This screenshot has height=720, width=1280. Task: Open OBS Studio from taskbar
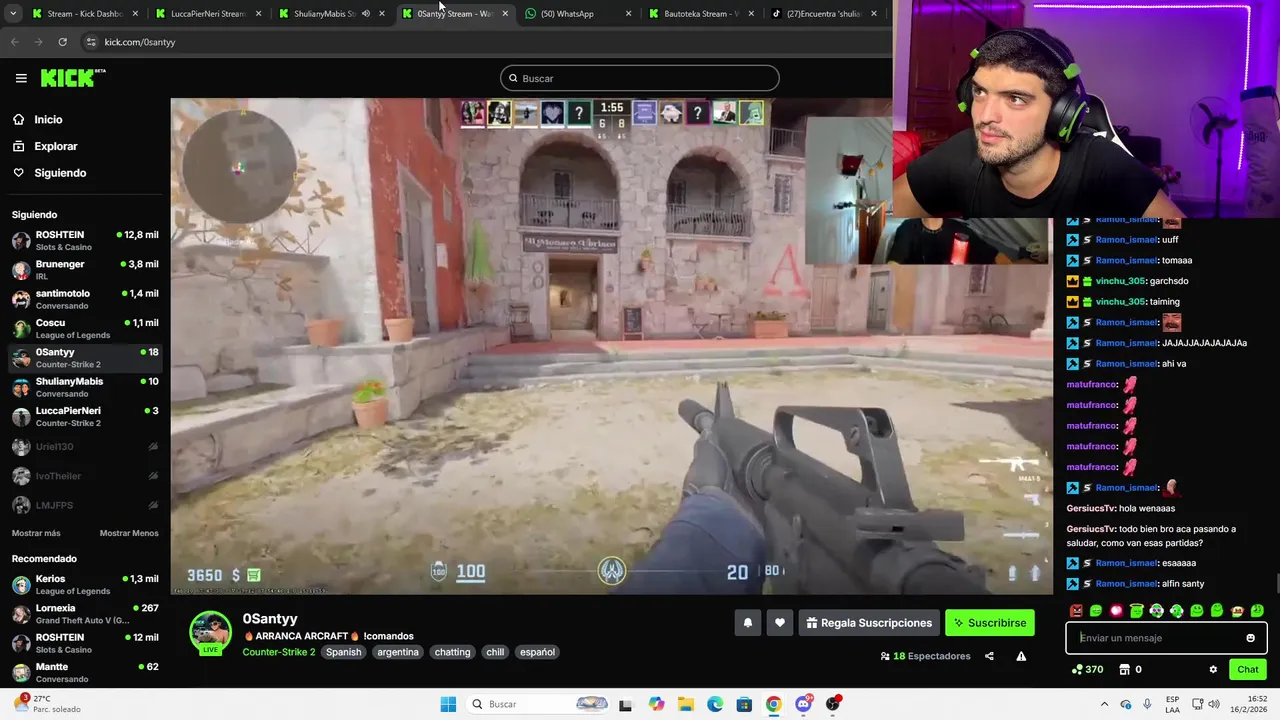coord(833,704)
